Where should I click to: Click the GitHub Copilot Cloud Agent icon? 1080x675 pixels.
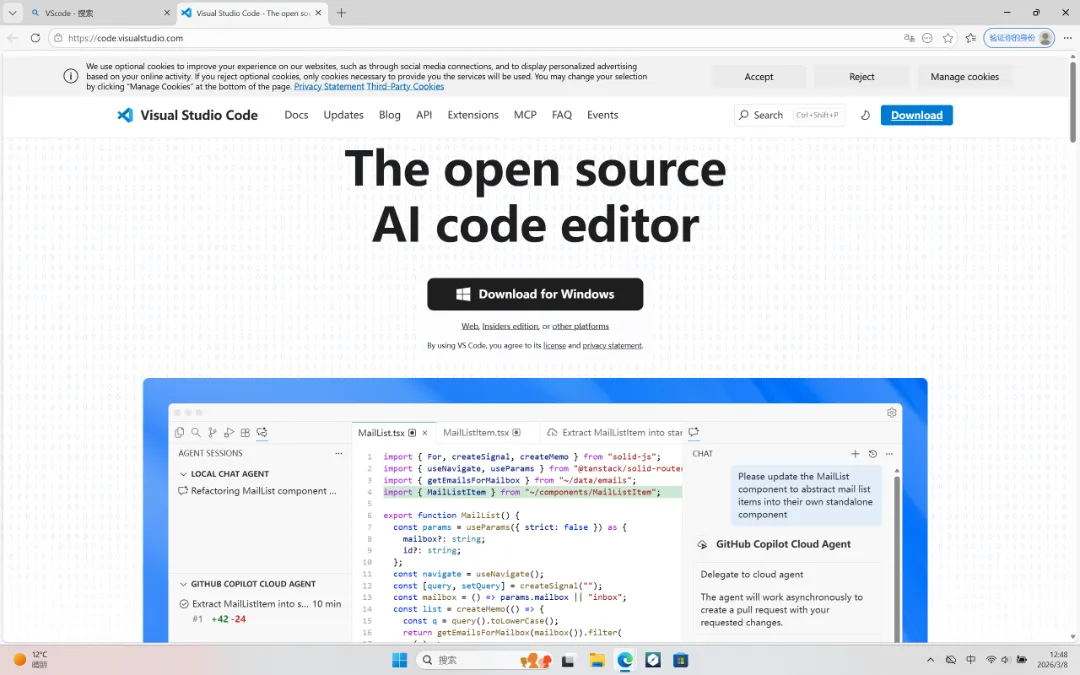(703, 544)
